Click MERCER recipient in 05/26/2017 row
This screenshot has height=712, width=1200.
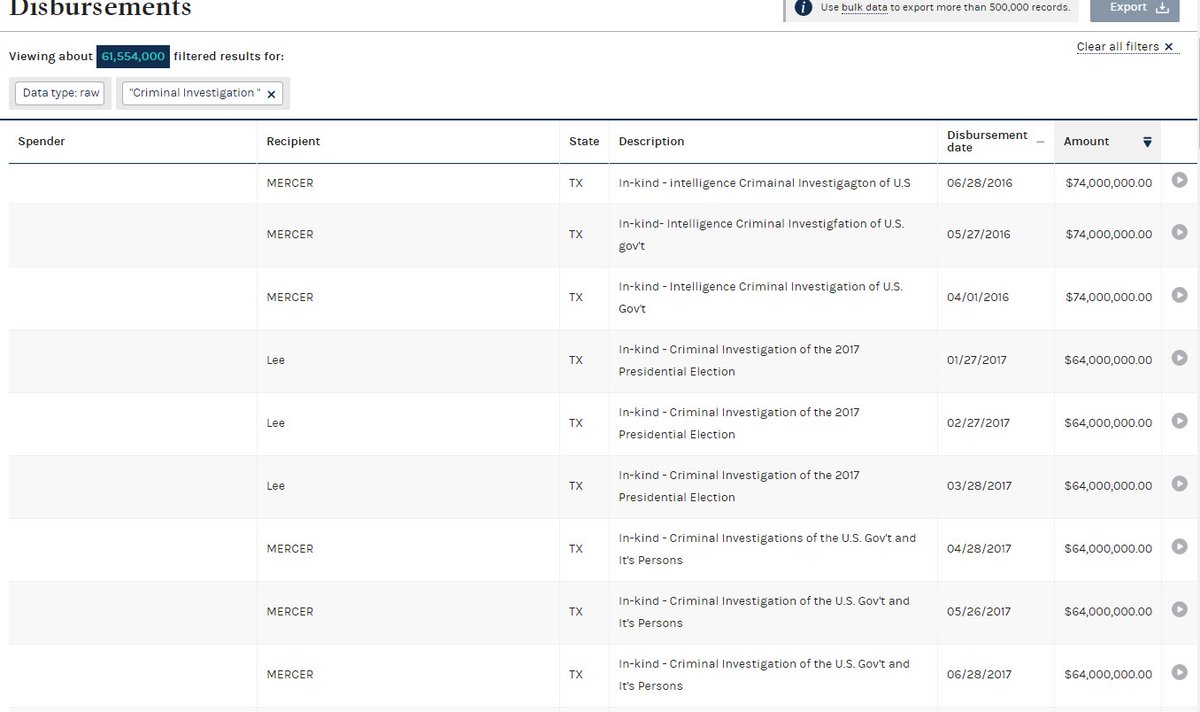click(290, 613)
